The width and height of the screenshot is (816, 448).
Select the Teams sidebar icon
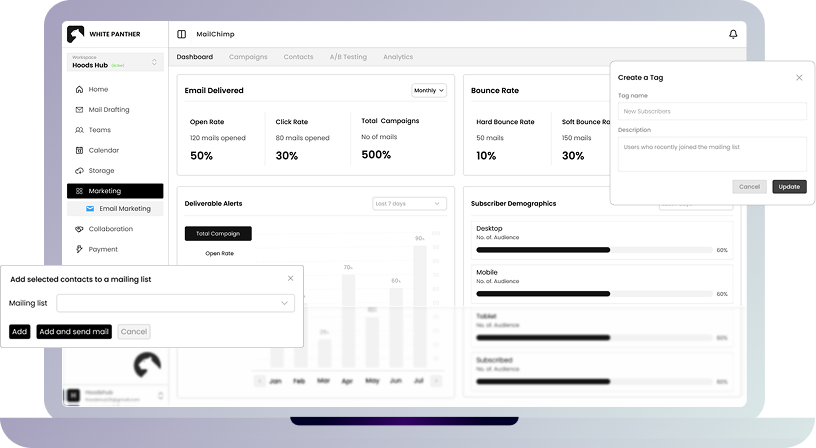[x=79, y=130]
